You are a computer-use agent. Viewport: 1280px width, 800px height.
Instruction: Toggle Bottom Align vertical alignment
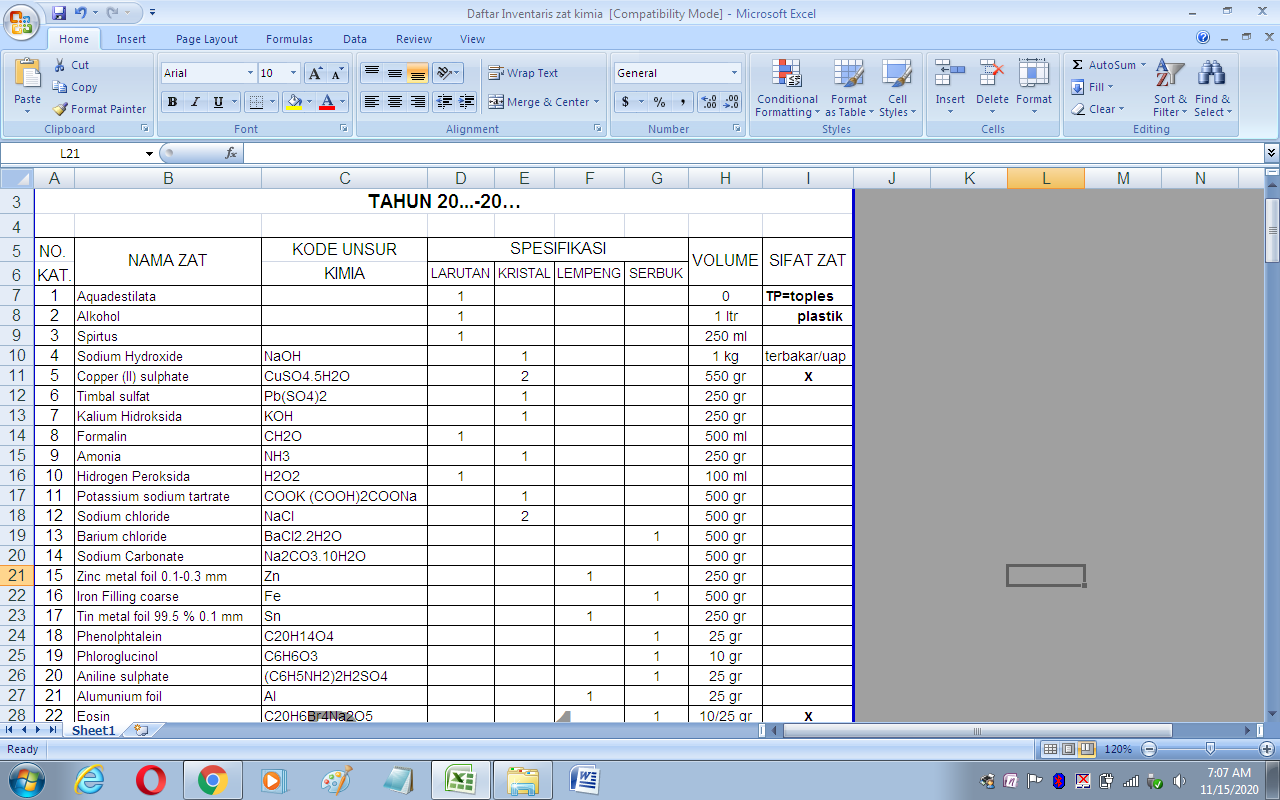(x=418, y=73)
